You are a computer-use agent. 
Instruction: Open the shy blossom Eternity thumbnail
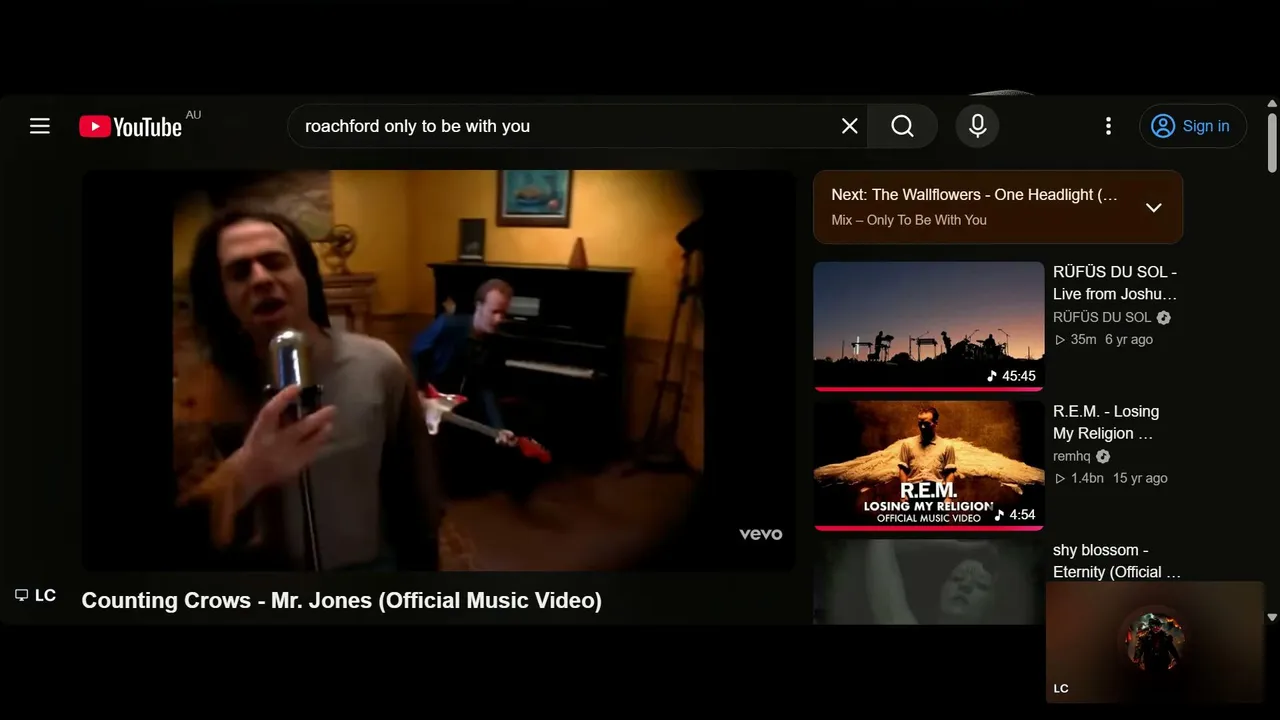pyautogui.click(x=929, y=582)
